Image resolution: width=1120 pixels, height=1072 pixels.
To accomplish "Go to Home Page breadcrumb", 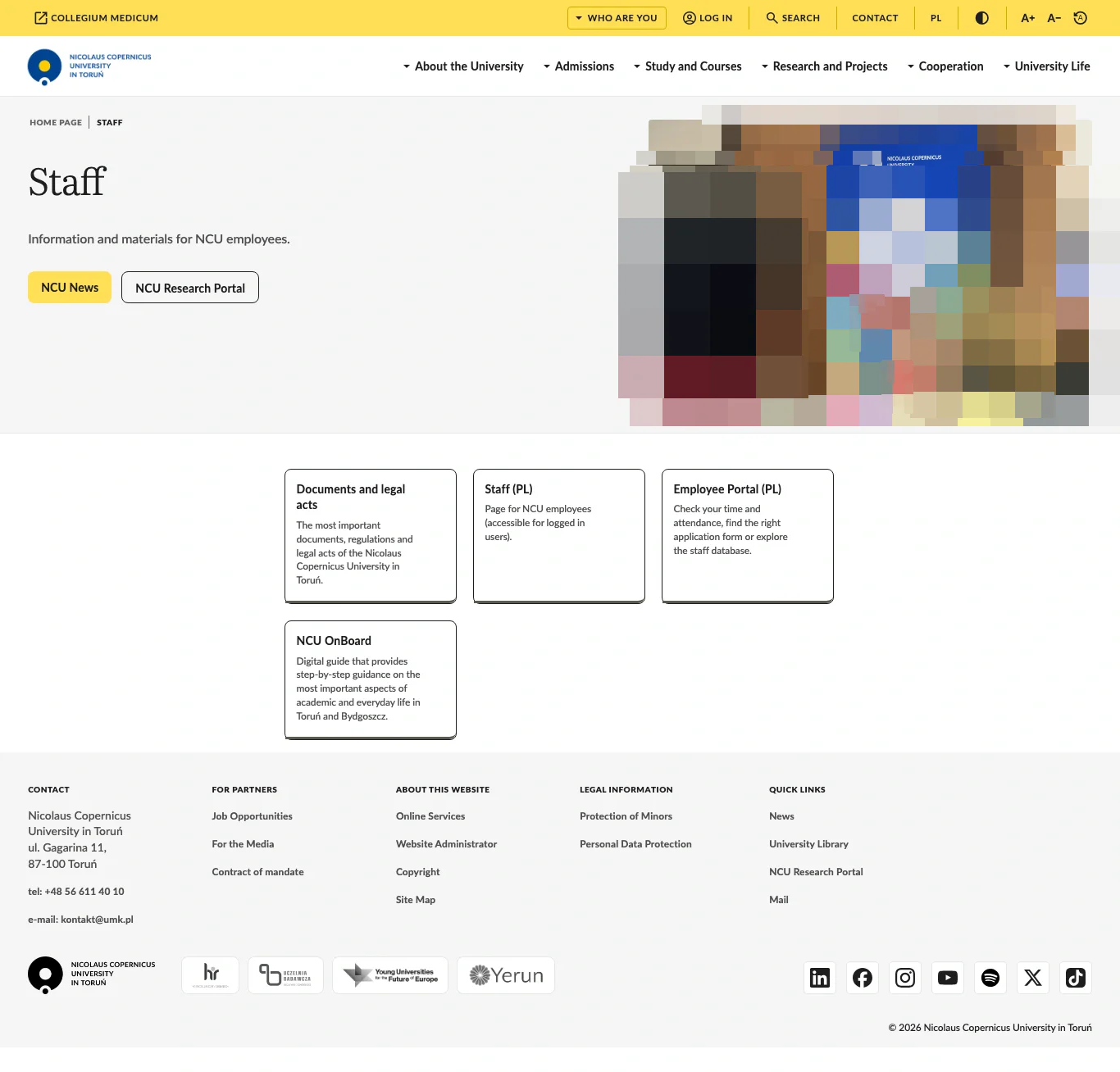I will 56,122.
